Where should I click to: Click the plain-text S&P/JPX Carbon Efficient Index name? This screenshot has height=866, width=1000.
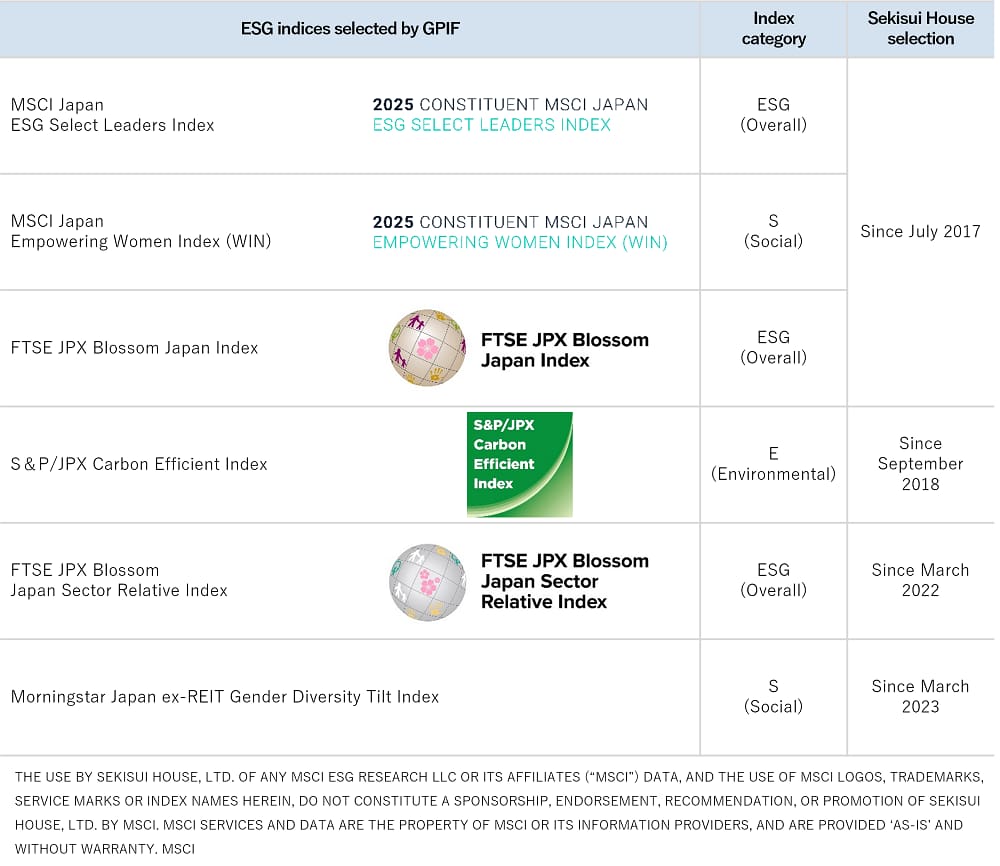pyautogui.click(x=139, y=464)
